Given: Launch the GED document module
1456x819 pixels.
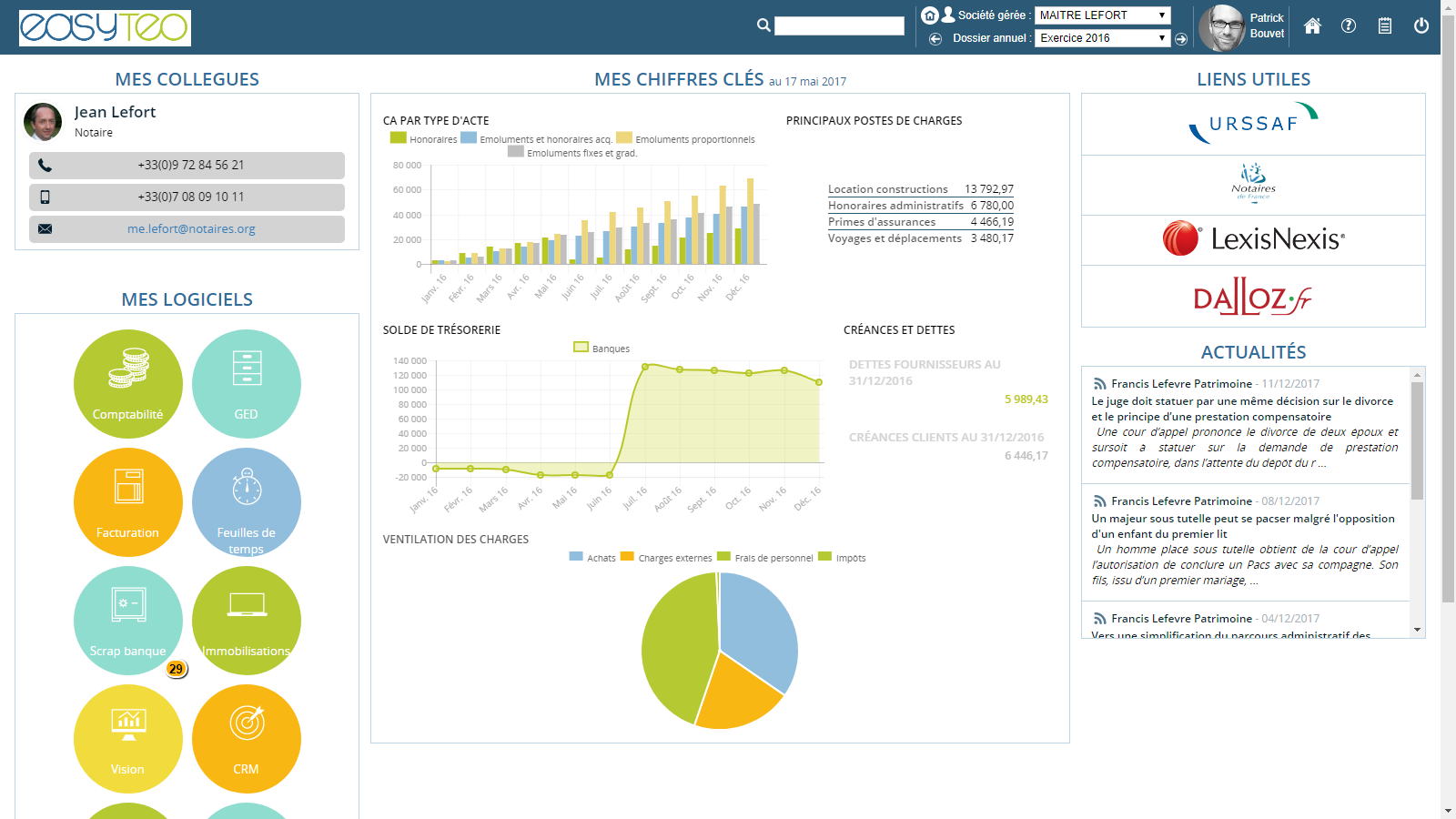Looking at the screenshot, I should click(246, 383).
